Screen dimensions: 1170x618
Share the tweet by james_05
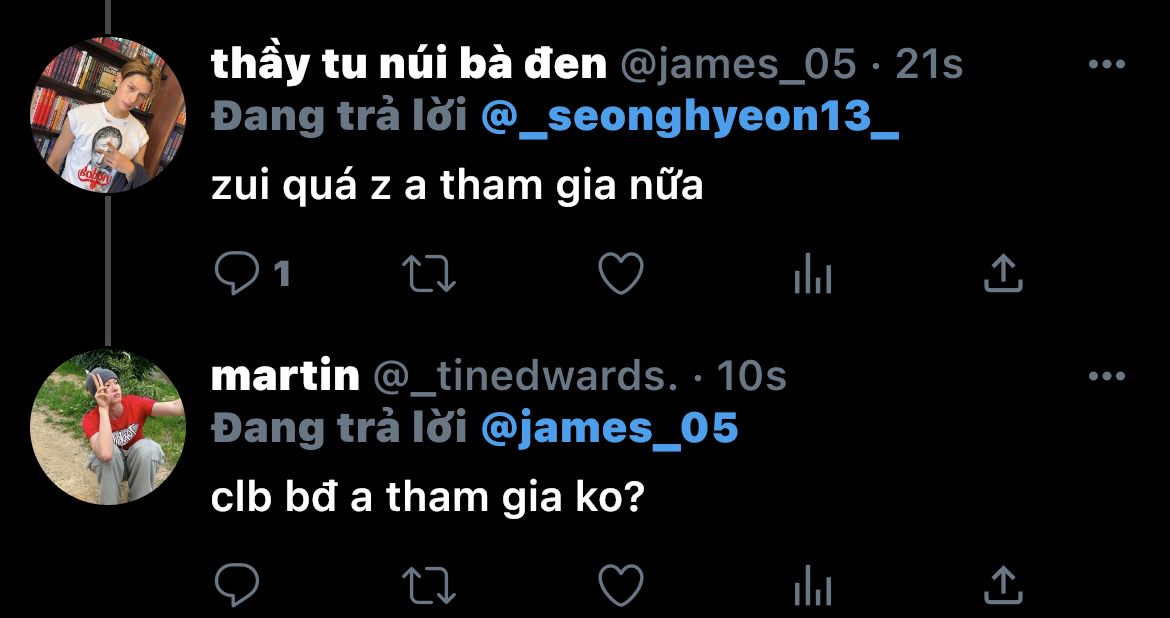[x=1003, y=273]
